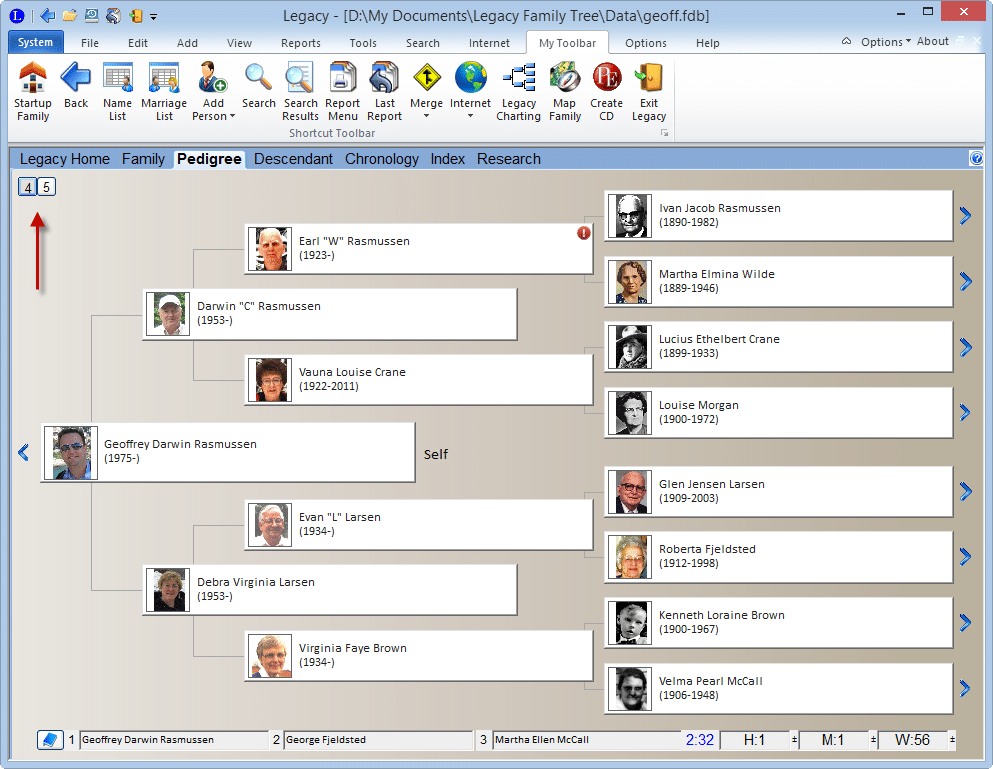993x769 pixels.
Task: Launch the Search tool
Action: tap(258, 85)
